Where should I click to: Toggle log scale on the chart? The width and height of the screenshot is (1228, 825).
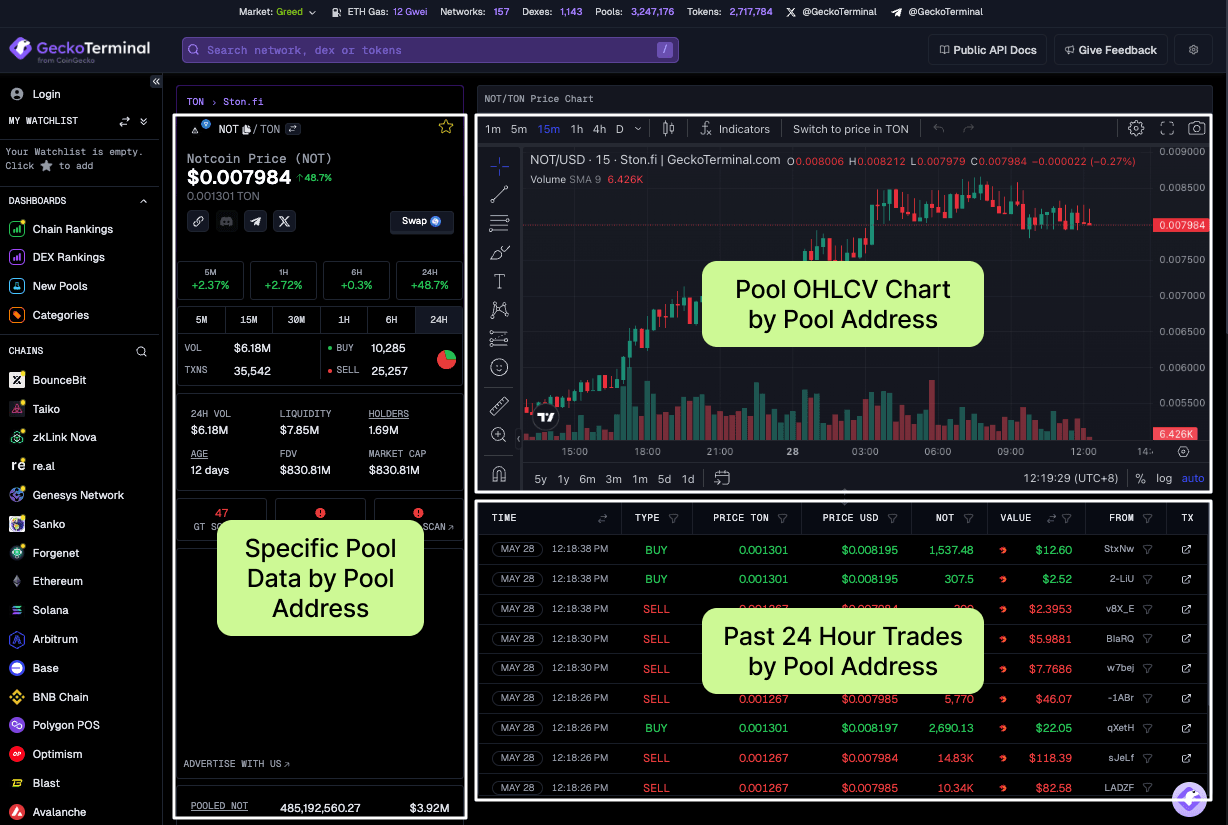(x=1164, y=478)
